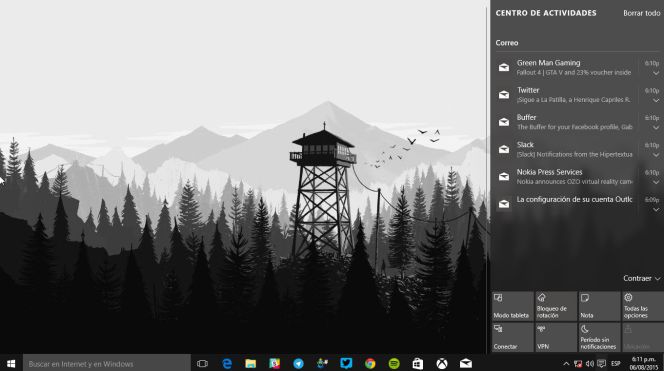The image size is (664, 371).
Task: Expand the Outlook account configuration notification chevron
Action: 656,210
